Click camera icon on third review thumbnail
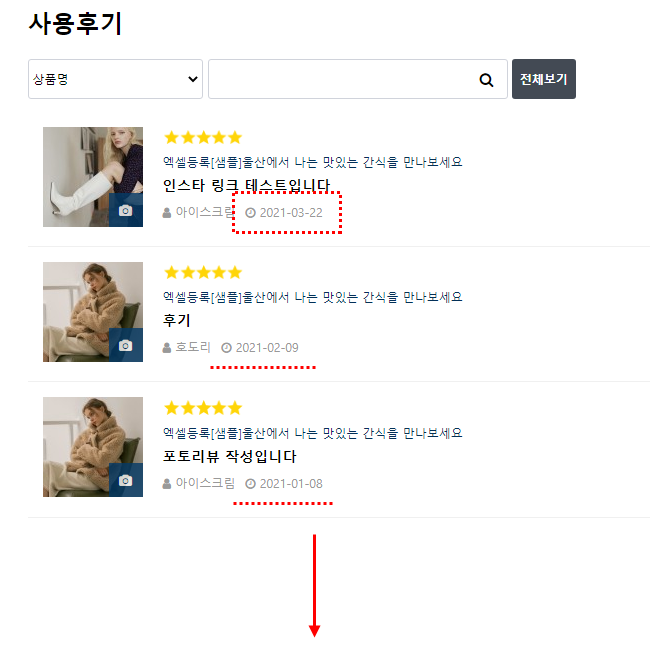Screen dimensions: 650x650 pyautogui.click(x=126, y=480)
